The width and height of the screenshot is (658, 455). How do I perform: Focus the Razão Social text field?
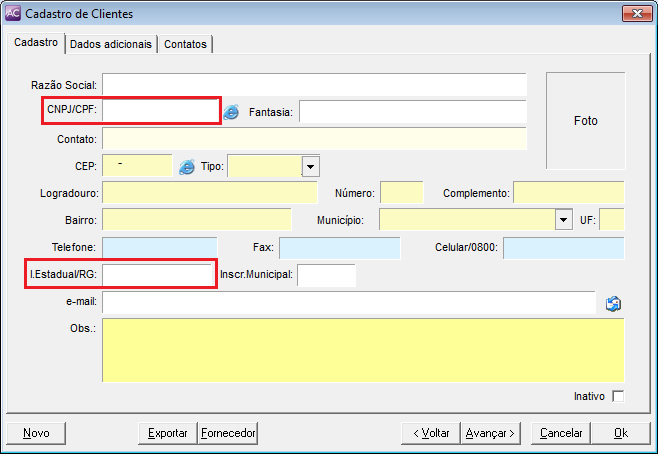point(314,85)
